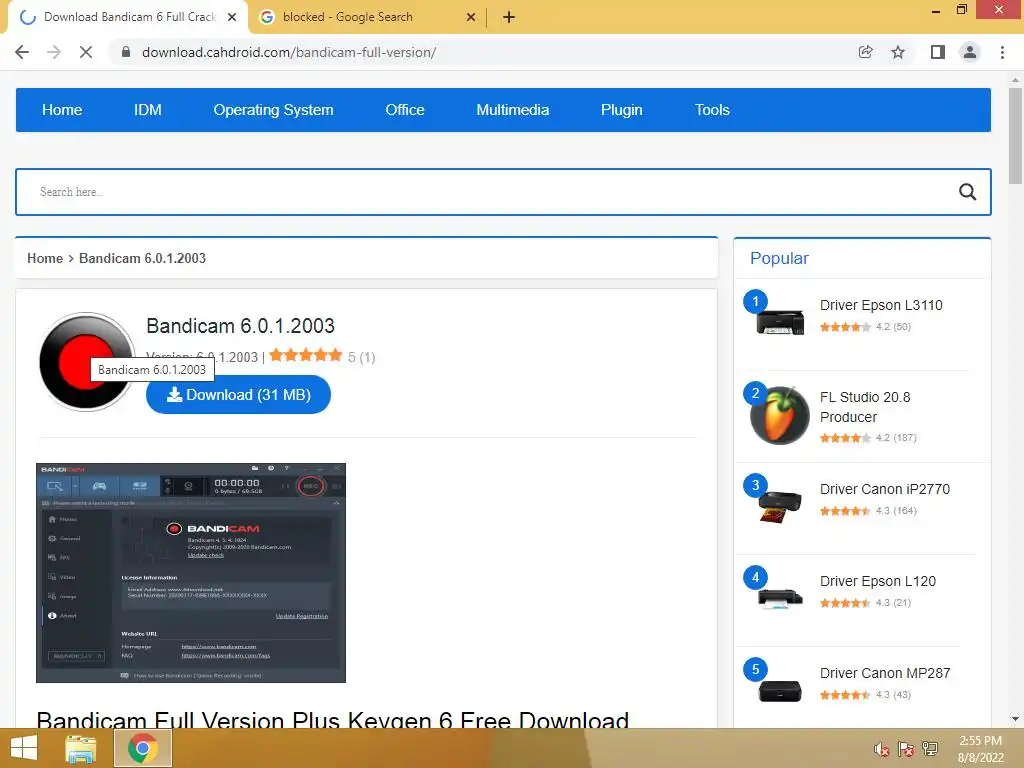Open the Plugin menu item

point(622,110)
